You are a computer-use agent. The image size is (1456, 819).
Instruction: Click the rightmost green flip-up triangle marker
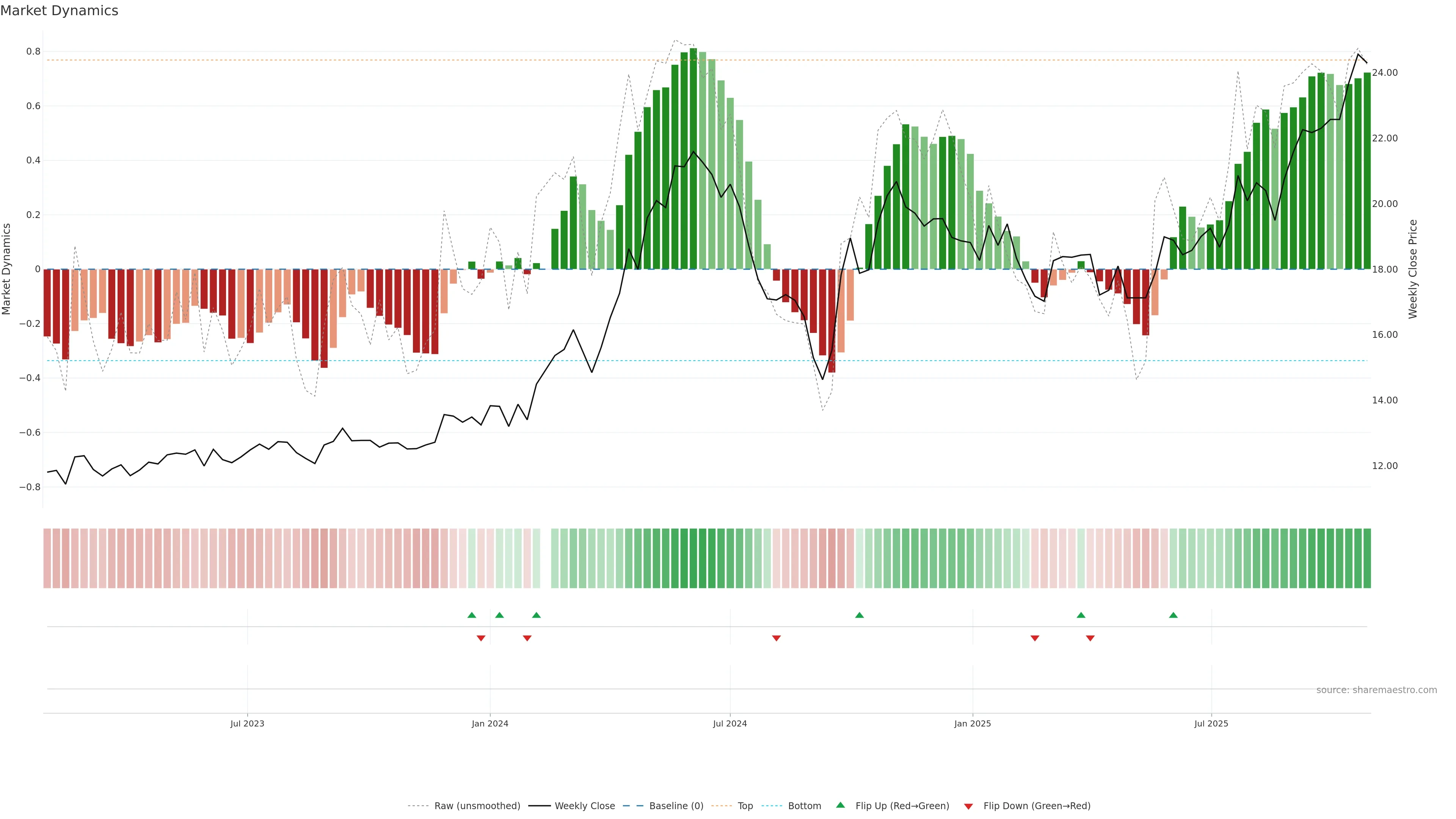1173,615
